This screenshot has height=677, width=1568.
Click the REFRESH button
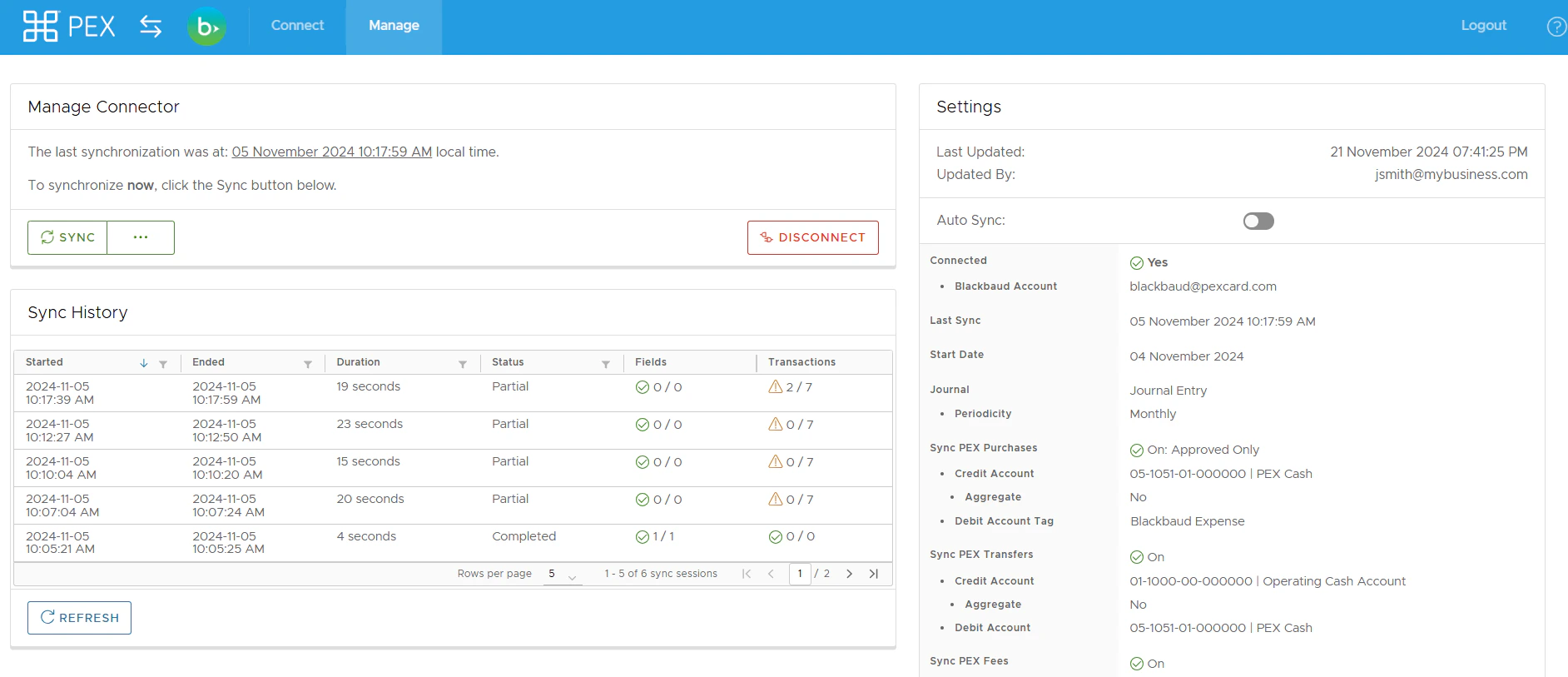click(79, 618)
